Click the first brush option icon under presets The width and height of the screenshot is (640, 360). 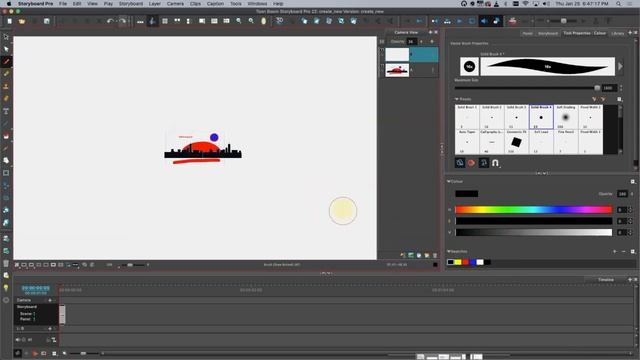[460, 163]
